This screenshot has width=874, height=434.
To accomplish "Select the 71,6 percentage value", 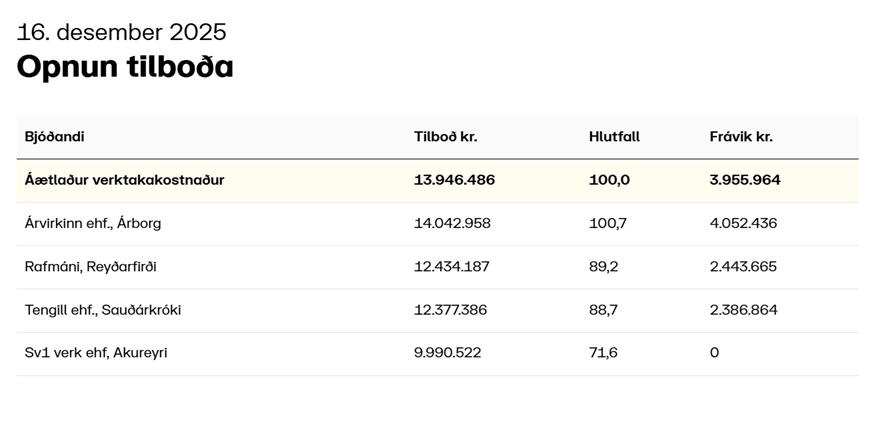I will pyautogui.click(x=603, y=353).
